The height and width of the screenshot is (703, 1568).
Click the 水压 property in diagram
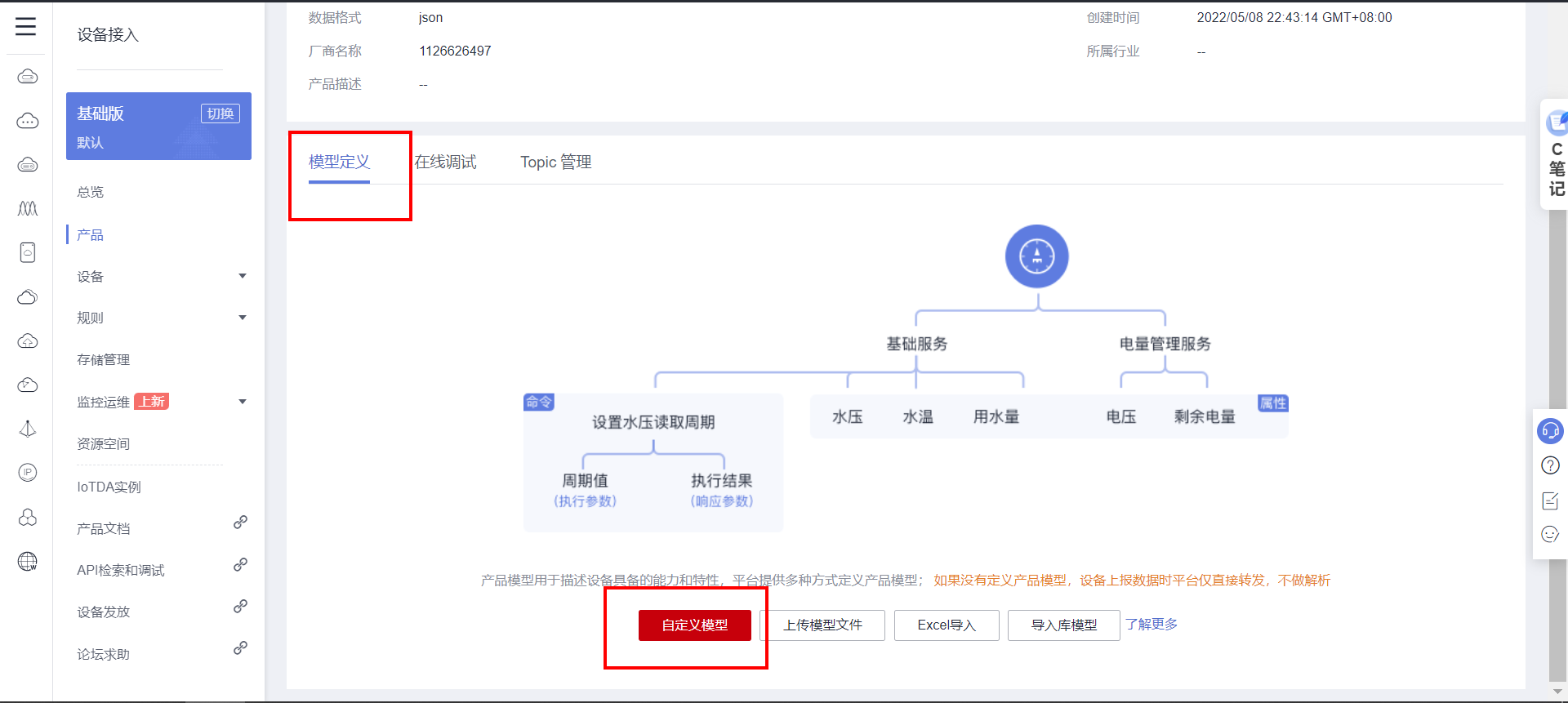coord(848,417)
